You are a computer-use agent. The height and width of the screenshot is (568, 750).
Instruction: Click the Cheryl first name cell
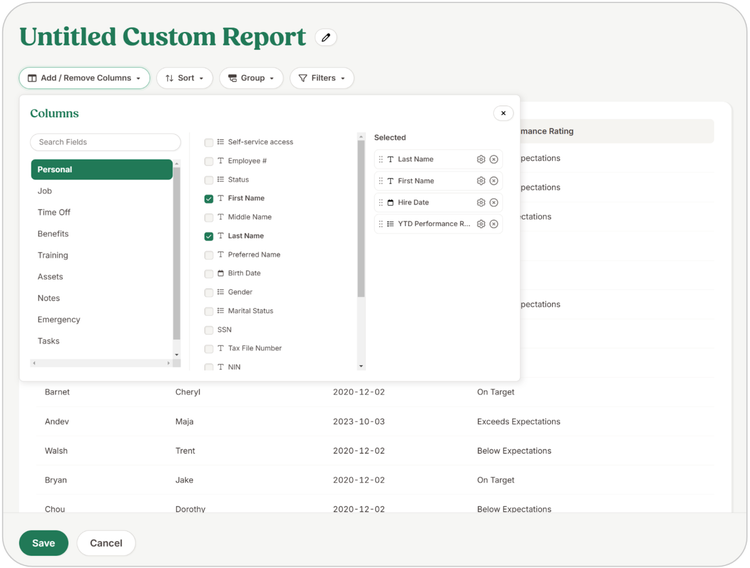pyautogui.click(x=188, y=392)
